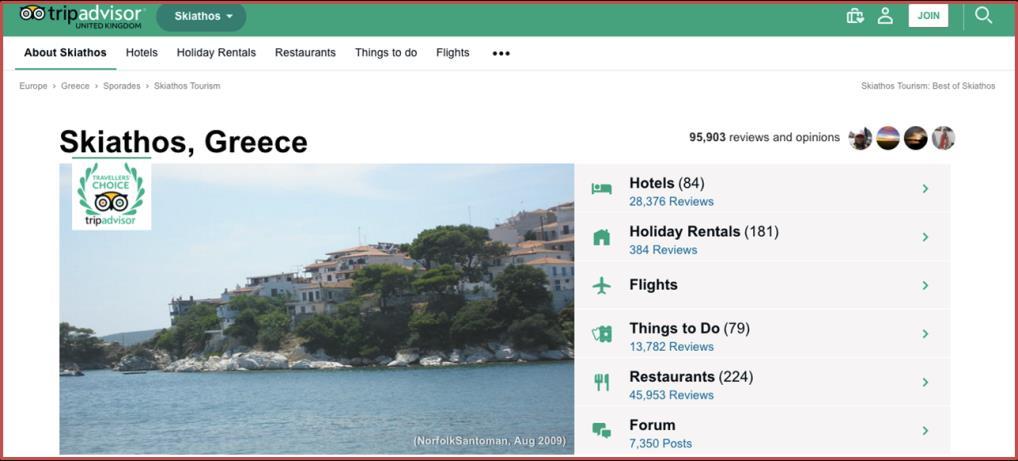Follow the Greece breadcrumb link

point(75,86)
